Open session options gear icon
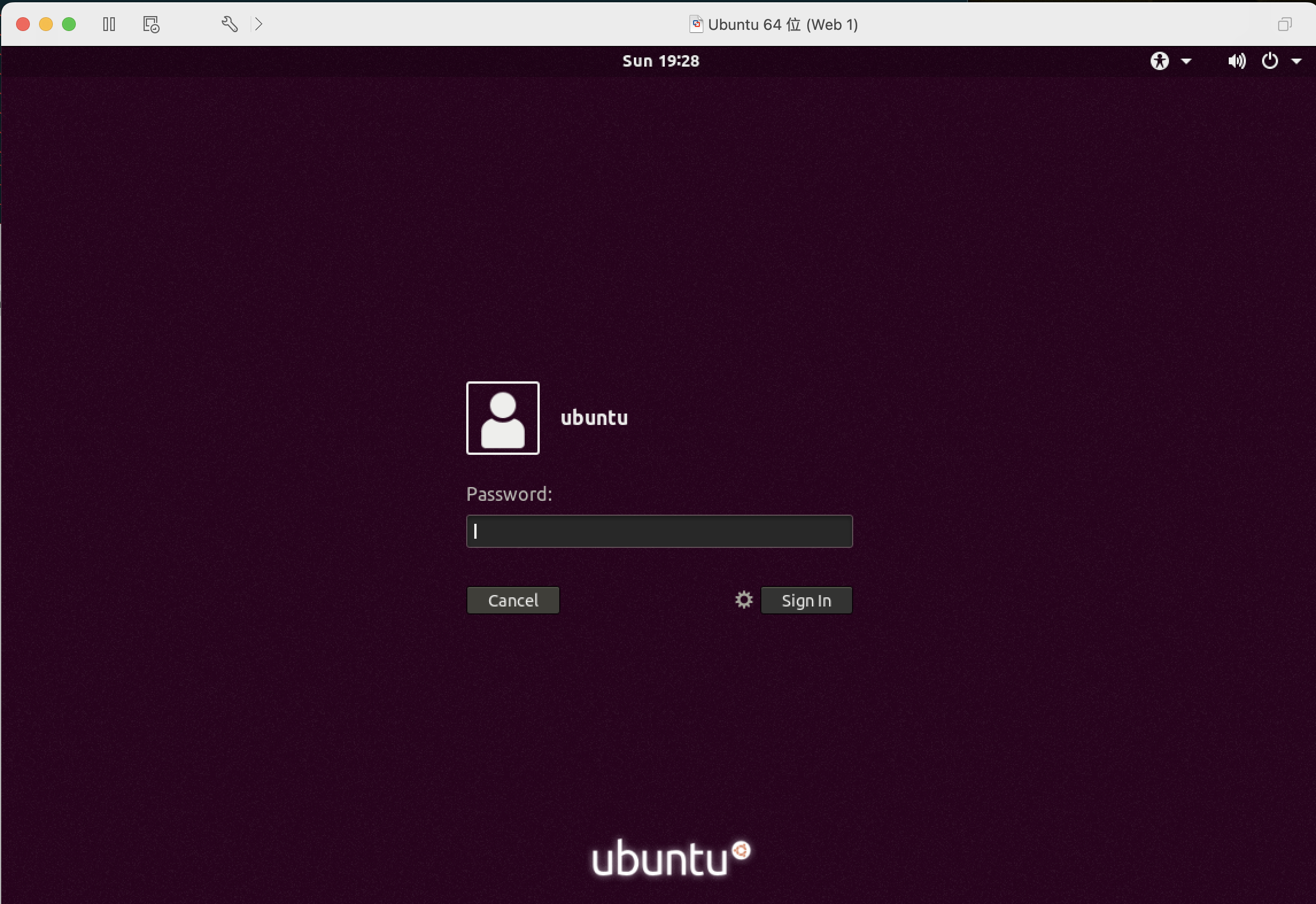The width and height of the screenshot is (1316, 904). pyautogui.click(x=744, y=600)
